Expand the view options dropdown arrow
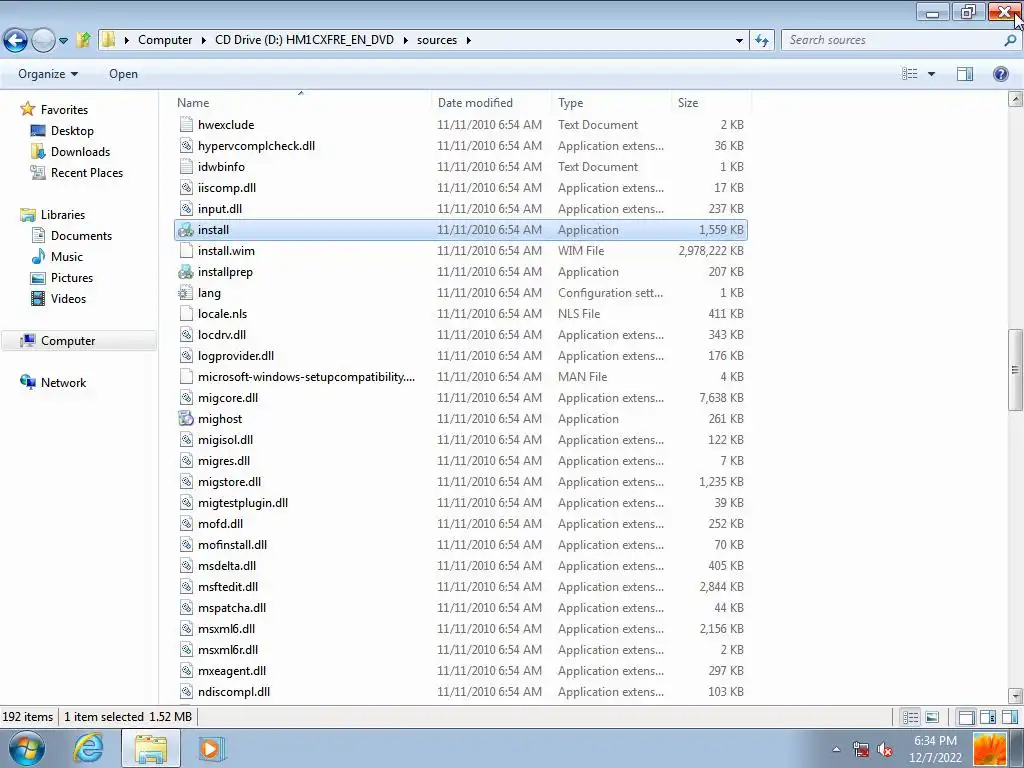Image resolution: width=1024 pixels, height=768 pixels. [x=931, y=74]
